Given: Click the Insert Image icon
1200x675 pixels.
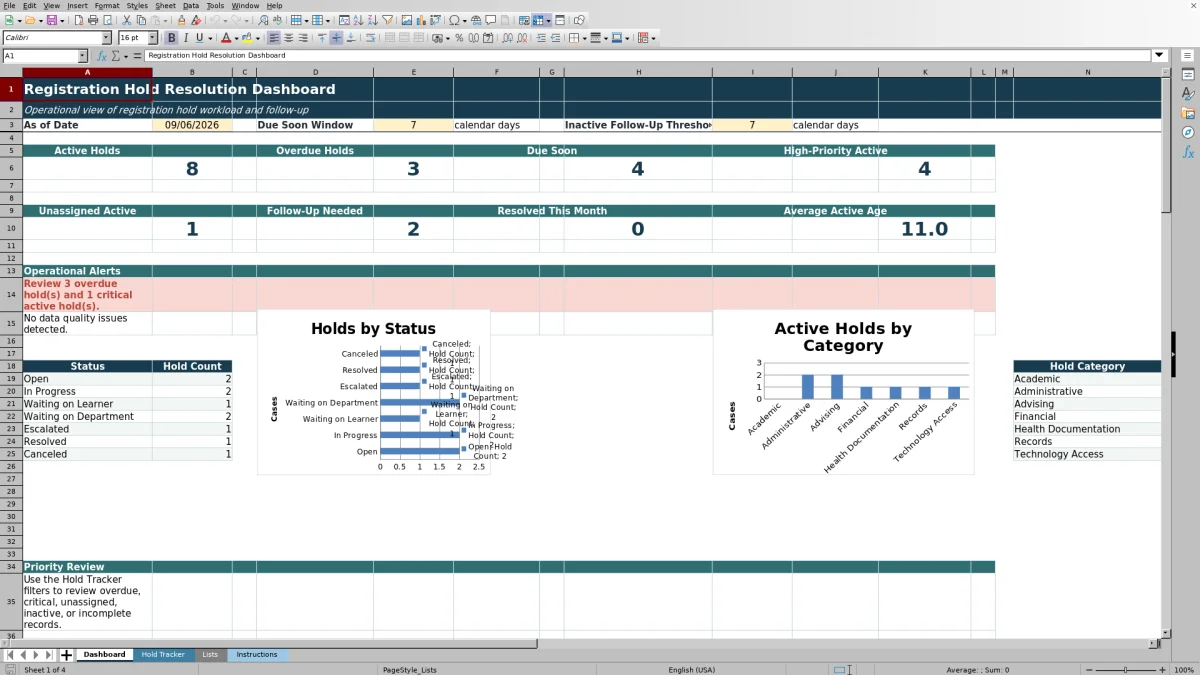Looking at the screenshot, I should (x=406, y=20).
